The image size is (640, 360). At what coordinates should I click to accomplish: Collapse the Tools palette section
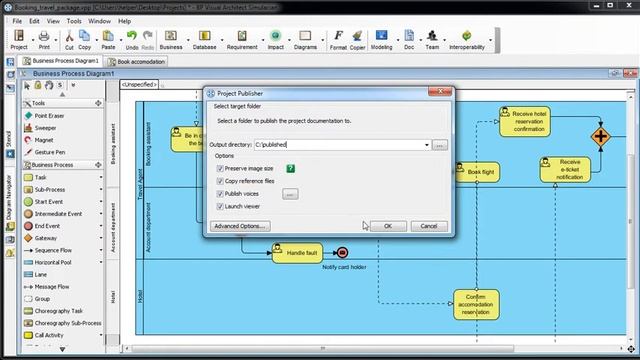pos(98,103)
